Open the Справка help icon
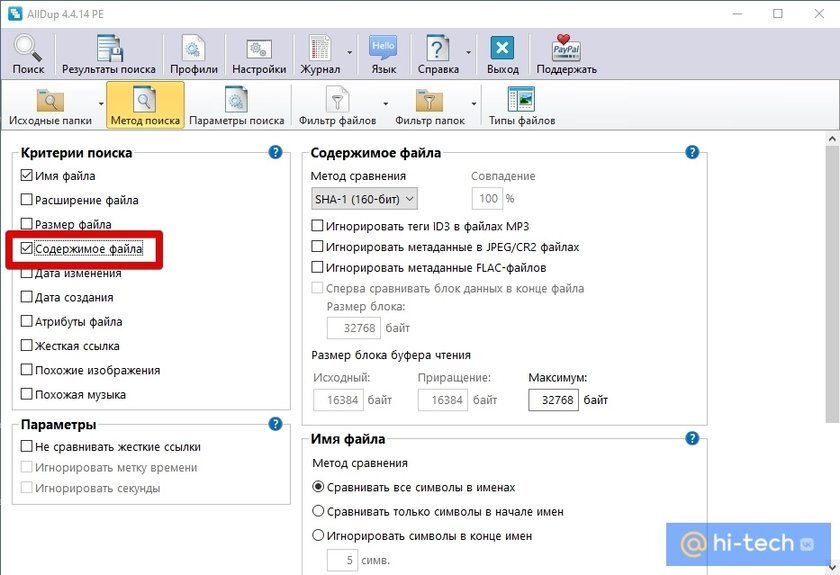The height and width of the screenshot is (575, 840). (438, 55)
